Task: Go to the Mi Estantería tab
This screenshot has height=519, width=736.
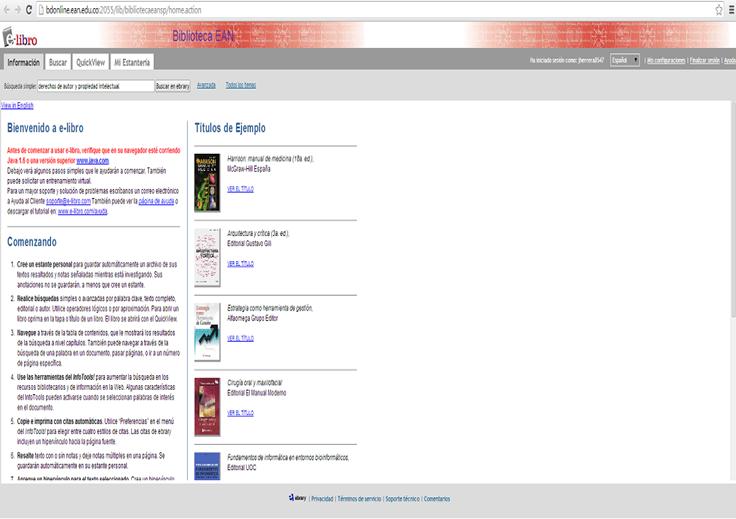Action: pos(132,62)
